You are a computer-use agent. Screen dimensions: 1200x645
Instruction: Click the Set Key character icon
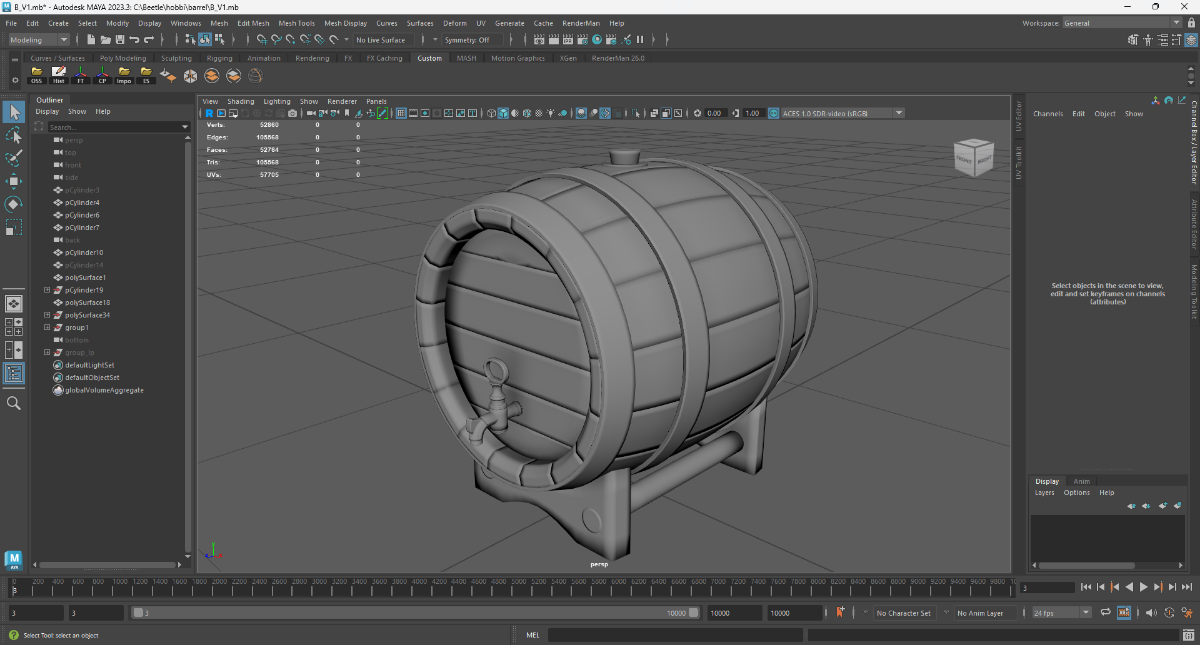click(840, 613)
